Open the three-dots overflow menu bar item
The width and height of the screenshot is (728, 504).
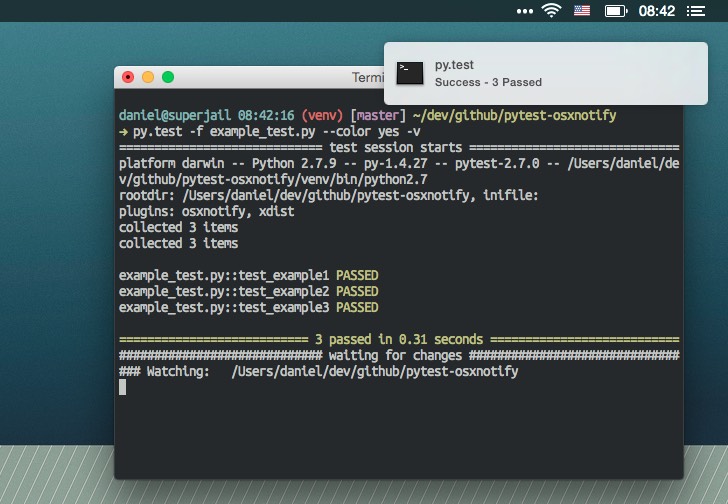525,11
